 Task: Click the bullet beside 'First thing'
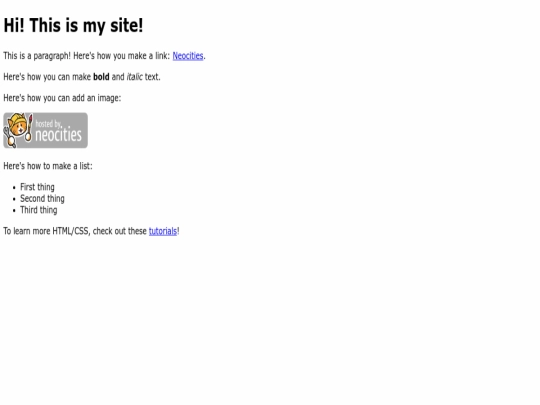[14, 188]
